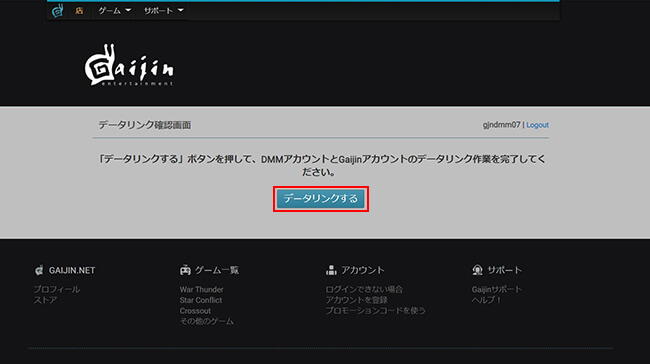
Task: Click the サポート footer heading
Action: click(x=504, y=270)
